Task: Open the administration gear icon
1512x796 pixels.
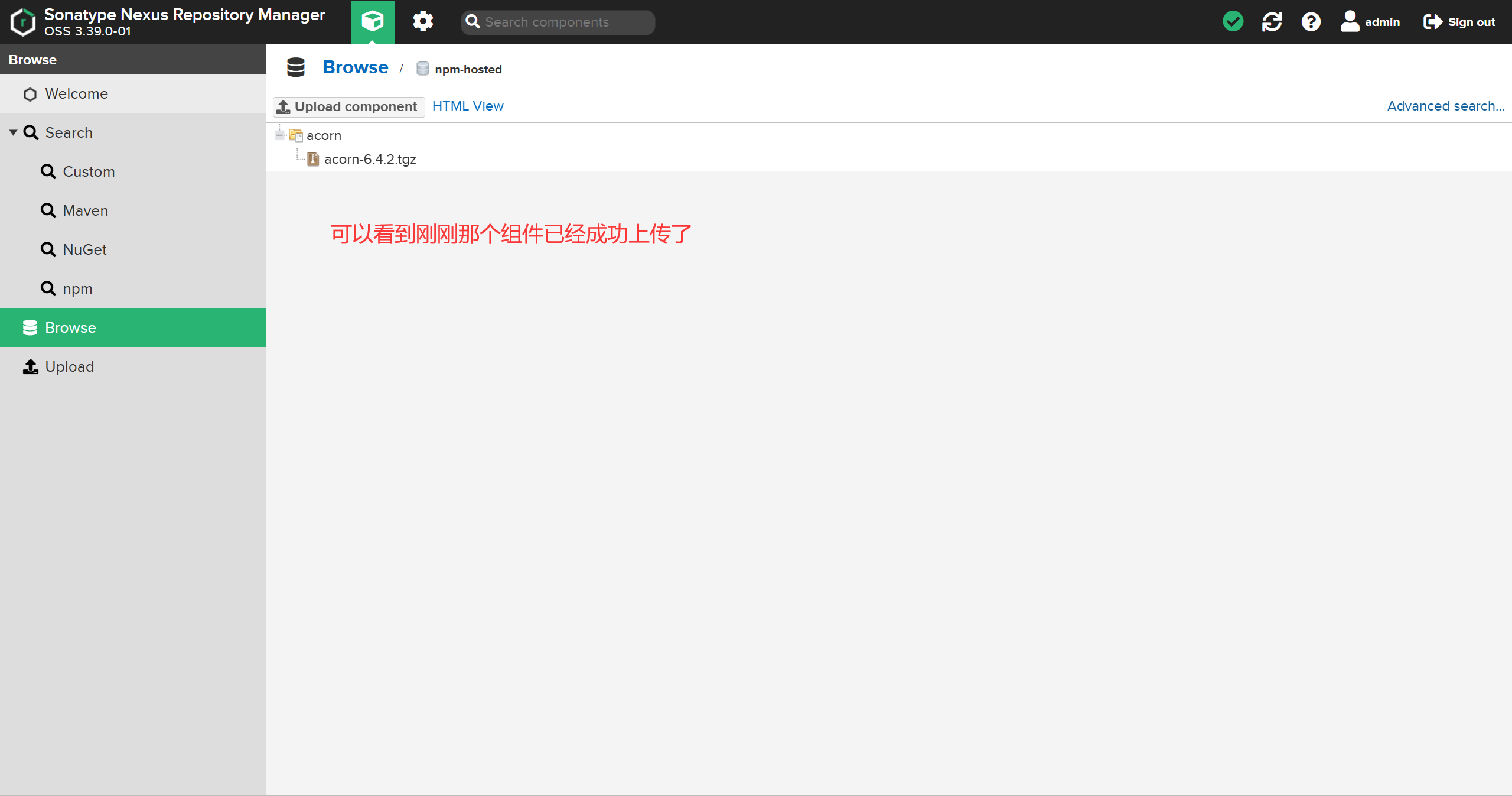Action: [x=423, y=22]
